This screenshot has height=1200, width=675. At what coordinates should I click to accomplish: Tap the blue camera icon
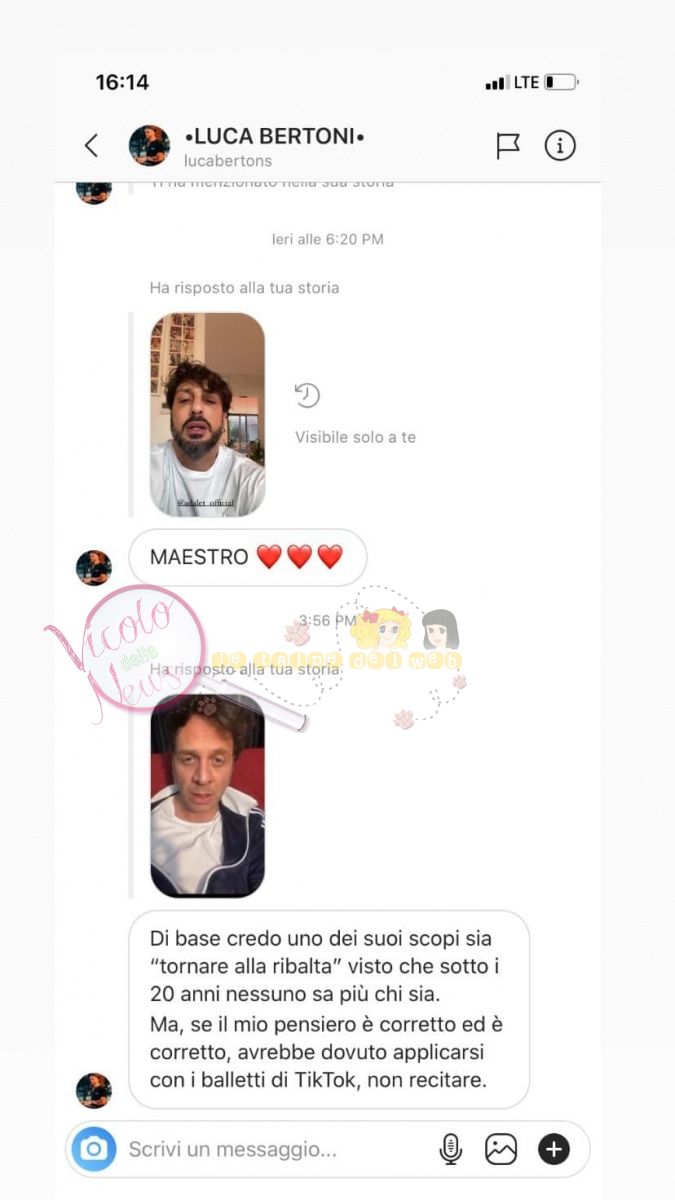(x=94, y=1149)
